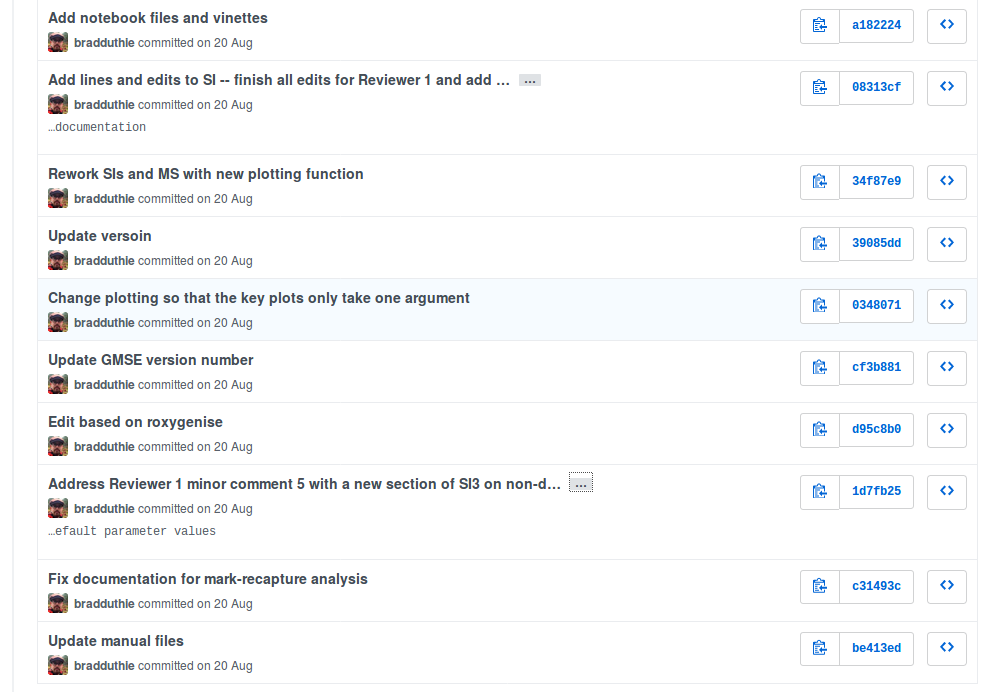Open the Change plotting commit message link
This screenshot has width=989, height=692.
pyautogui.click(x=259, y=297)
